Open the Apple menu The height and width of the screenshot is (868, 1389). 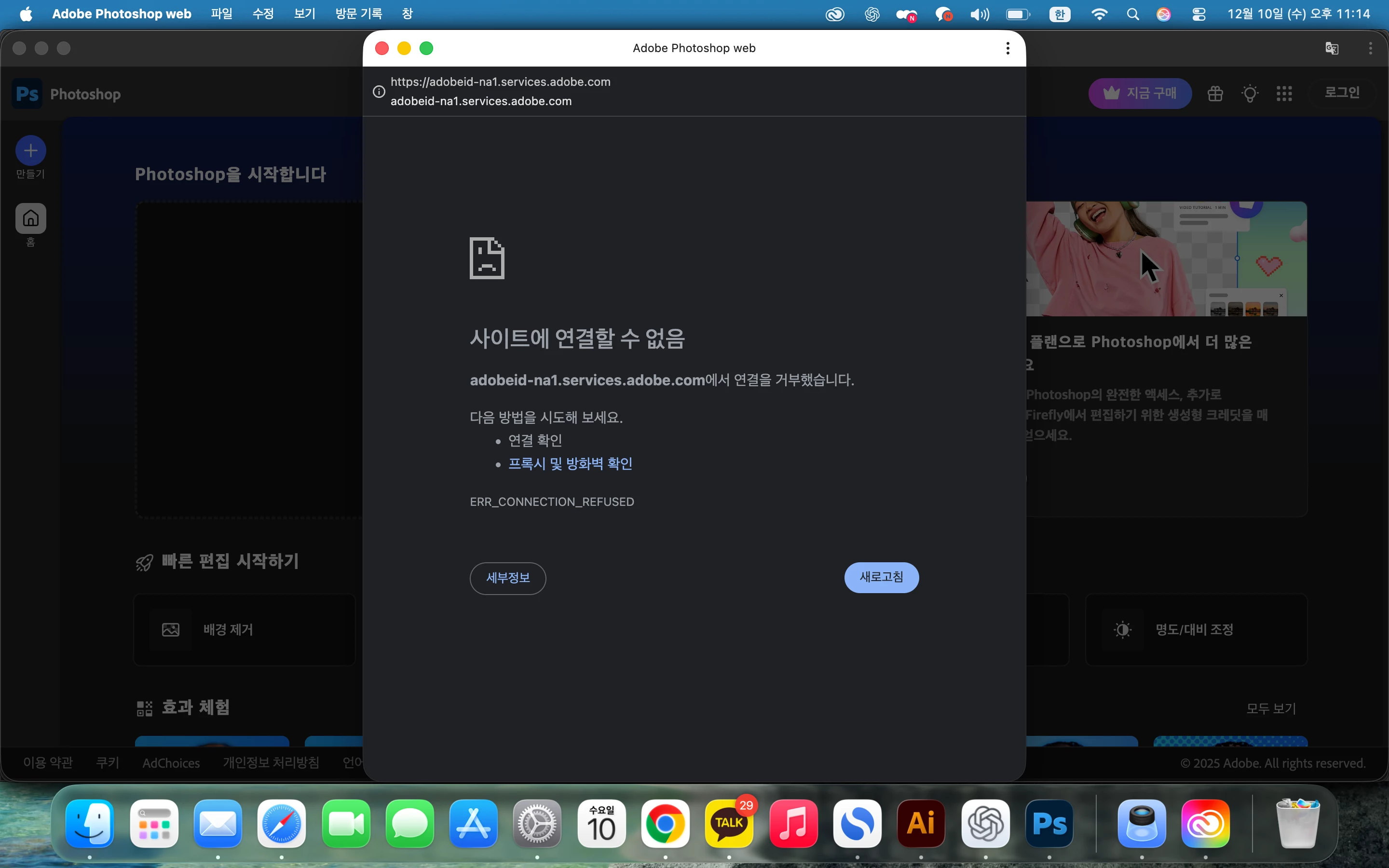(x=26, y=14)
